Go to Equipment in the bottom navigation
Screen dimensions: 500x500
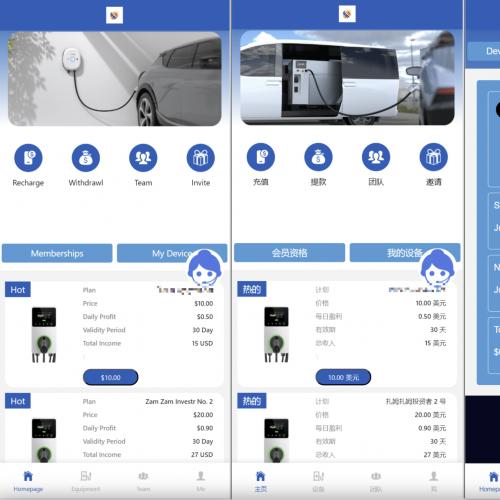coord(86,481)
